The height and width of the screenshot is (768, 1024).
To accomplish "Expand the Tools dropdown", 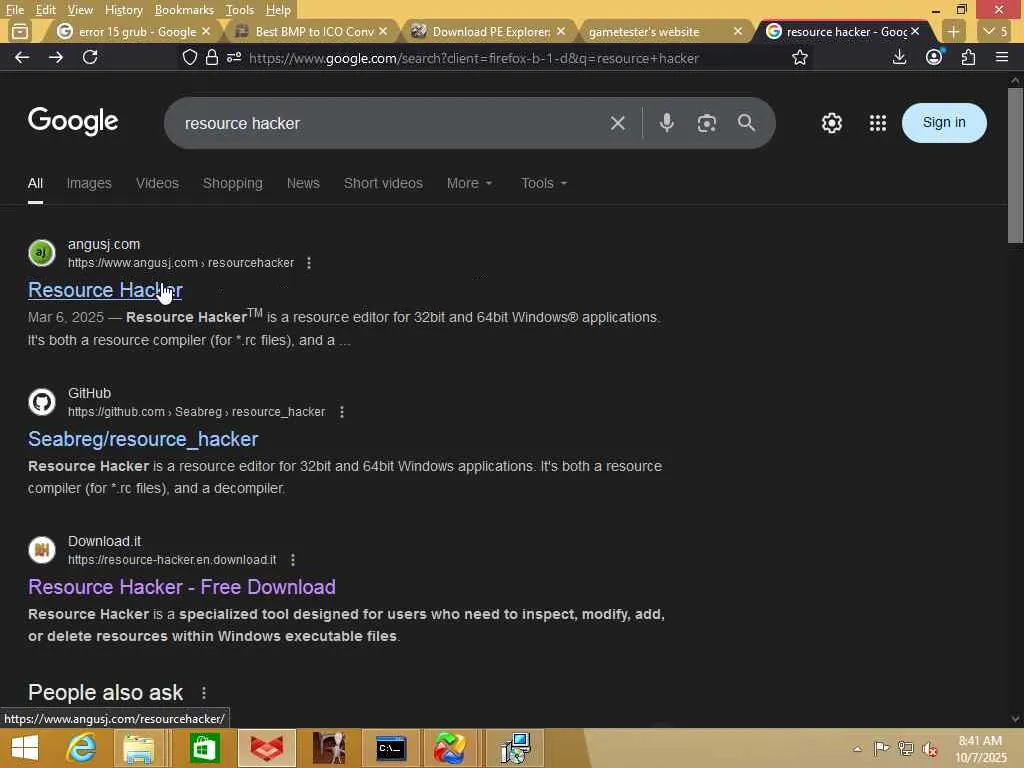I will [x=543, y=184].
